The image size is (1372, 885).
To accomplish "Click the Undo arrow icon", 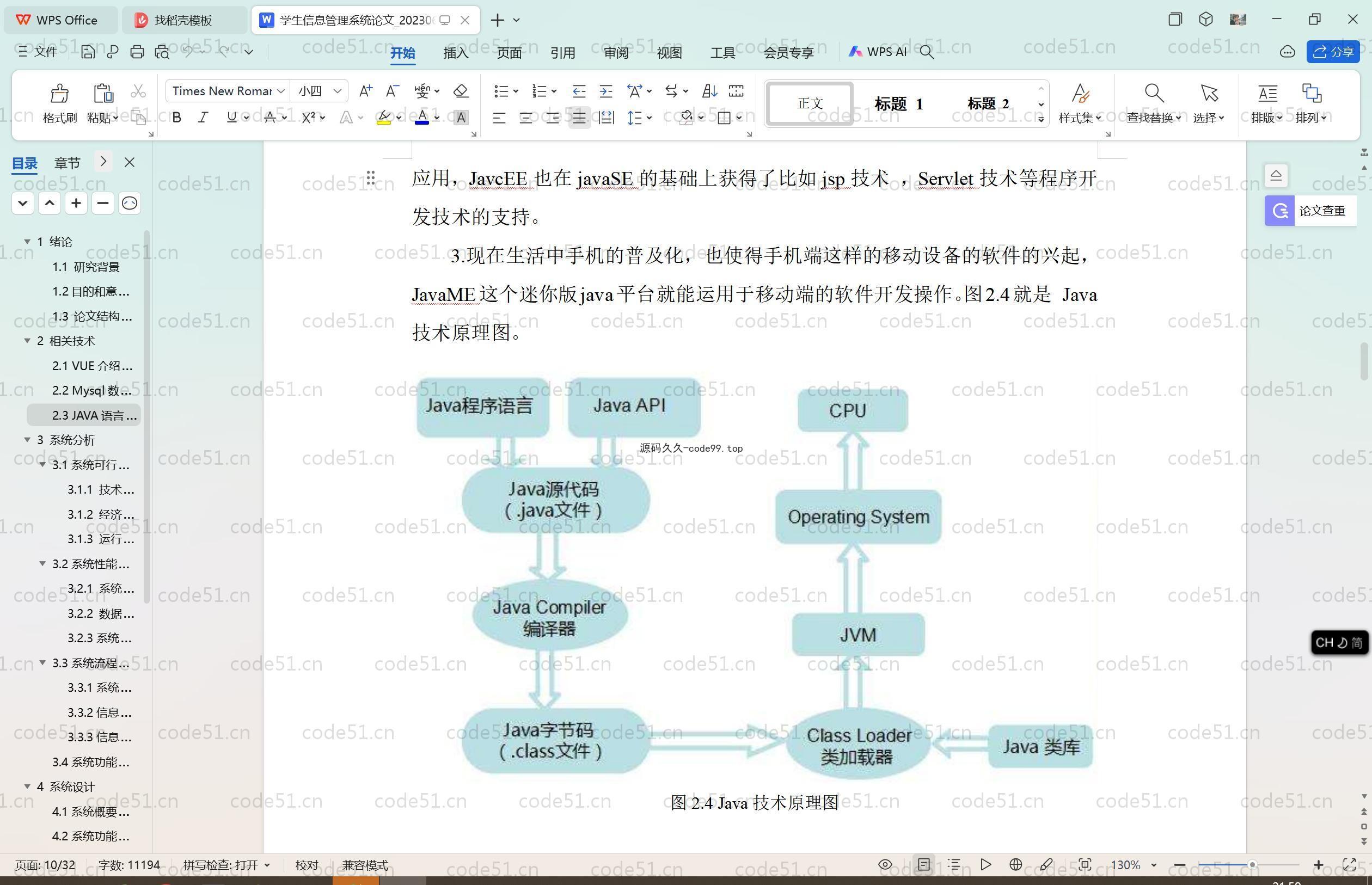I will [x=188, y=52].
